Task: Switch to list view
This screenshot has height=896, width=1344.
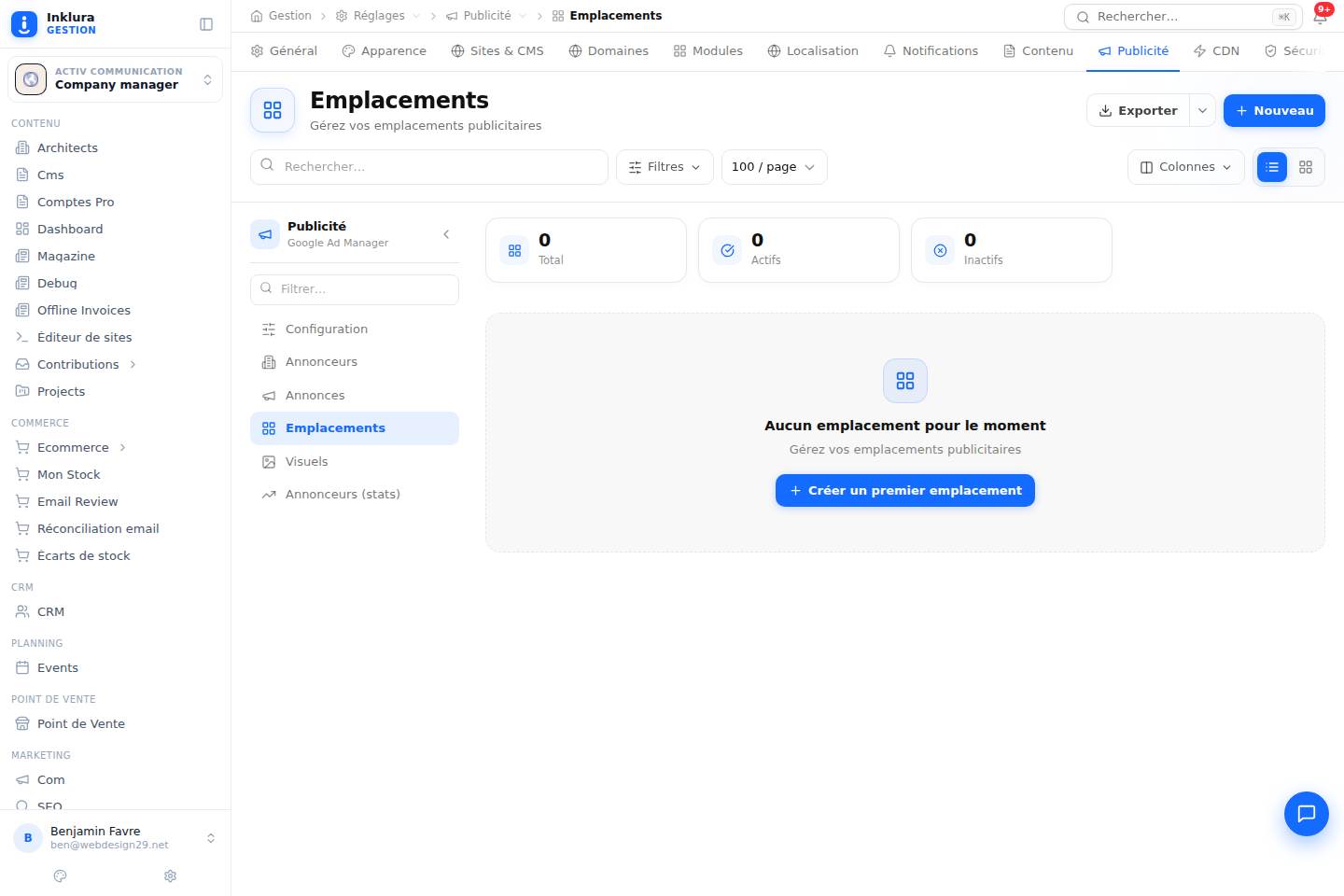Action: click(1272, 167)
